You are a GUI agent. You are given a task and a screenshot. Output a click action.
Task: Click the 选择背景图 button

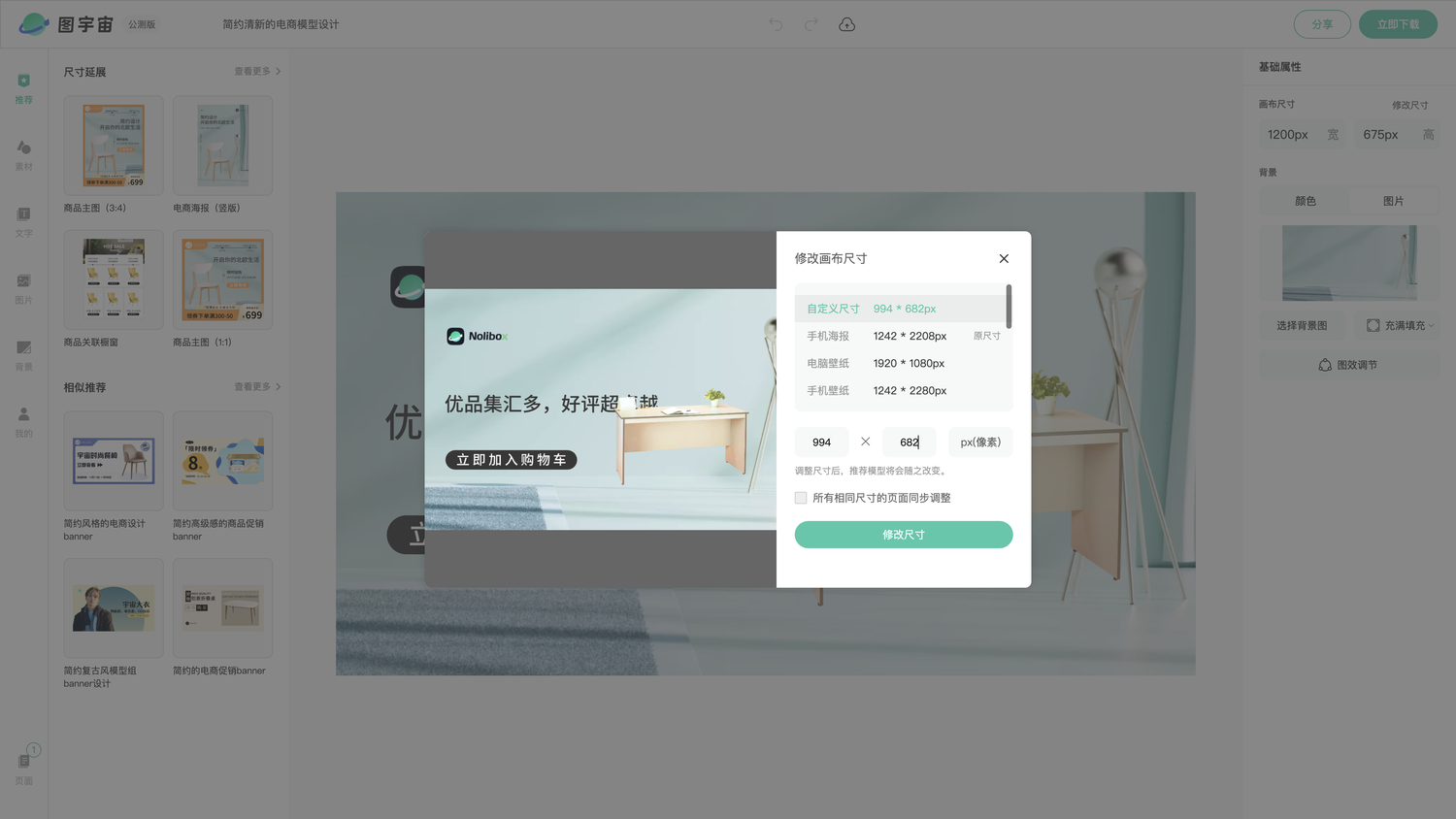1302,325
